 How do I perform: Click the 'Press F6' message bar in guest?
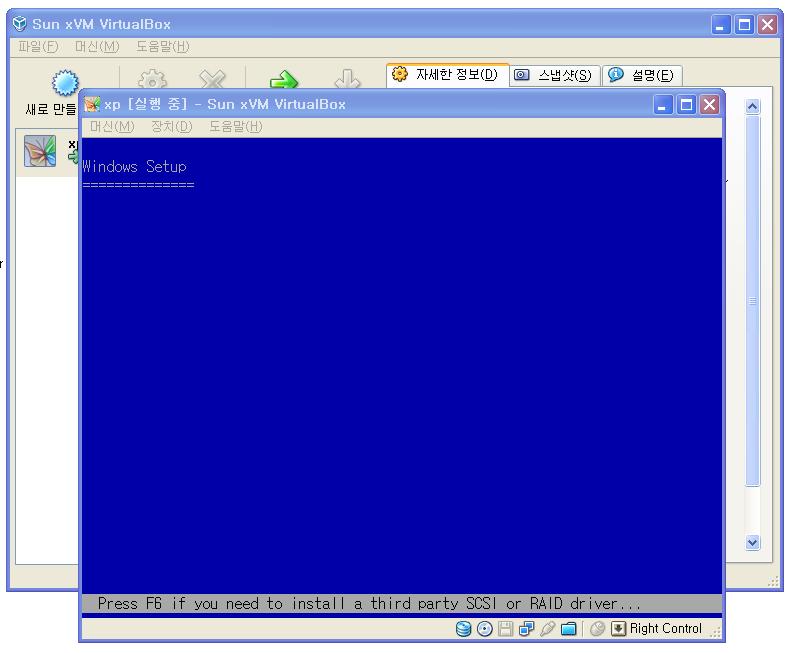(402, 603)
